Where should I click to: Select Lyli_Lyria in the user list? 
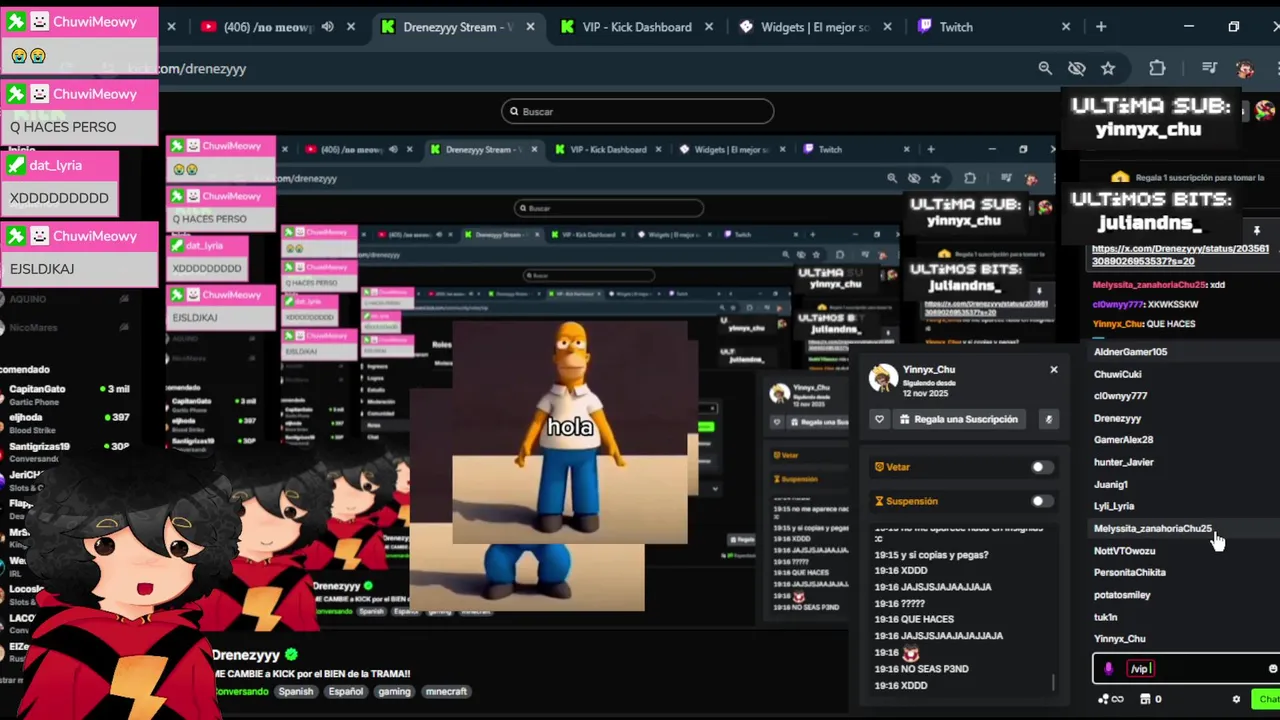[x=1114, y=506]
